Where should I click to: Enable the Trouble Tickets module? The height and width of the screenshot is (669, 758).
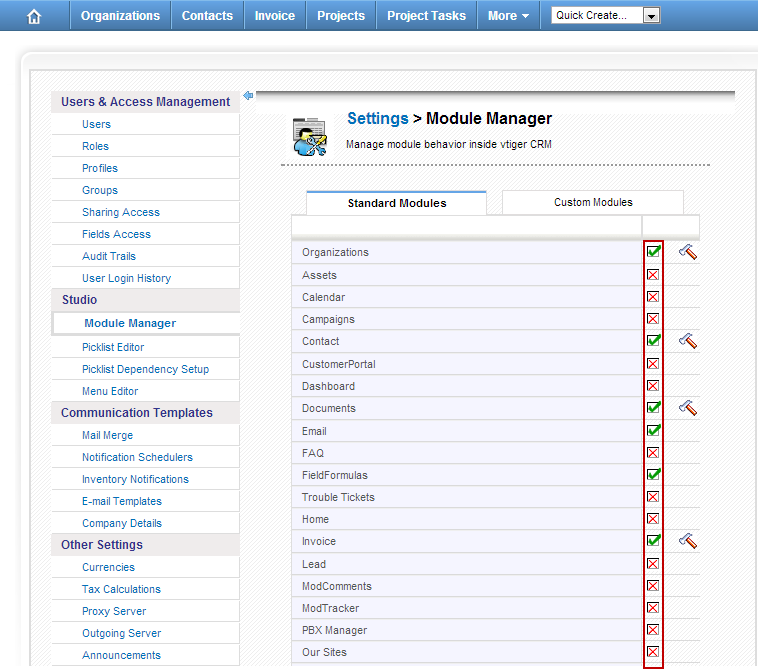(653, 497)
